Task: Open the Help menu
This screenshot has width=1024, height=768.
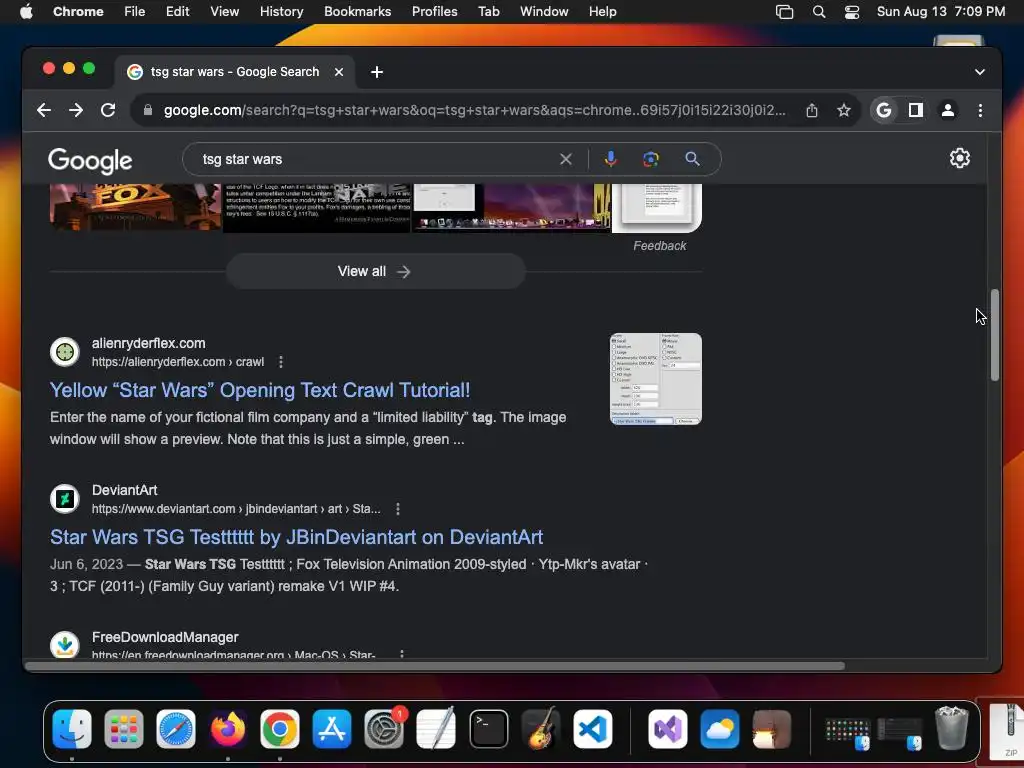Action: 602,11
